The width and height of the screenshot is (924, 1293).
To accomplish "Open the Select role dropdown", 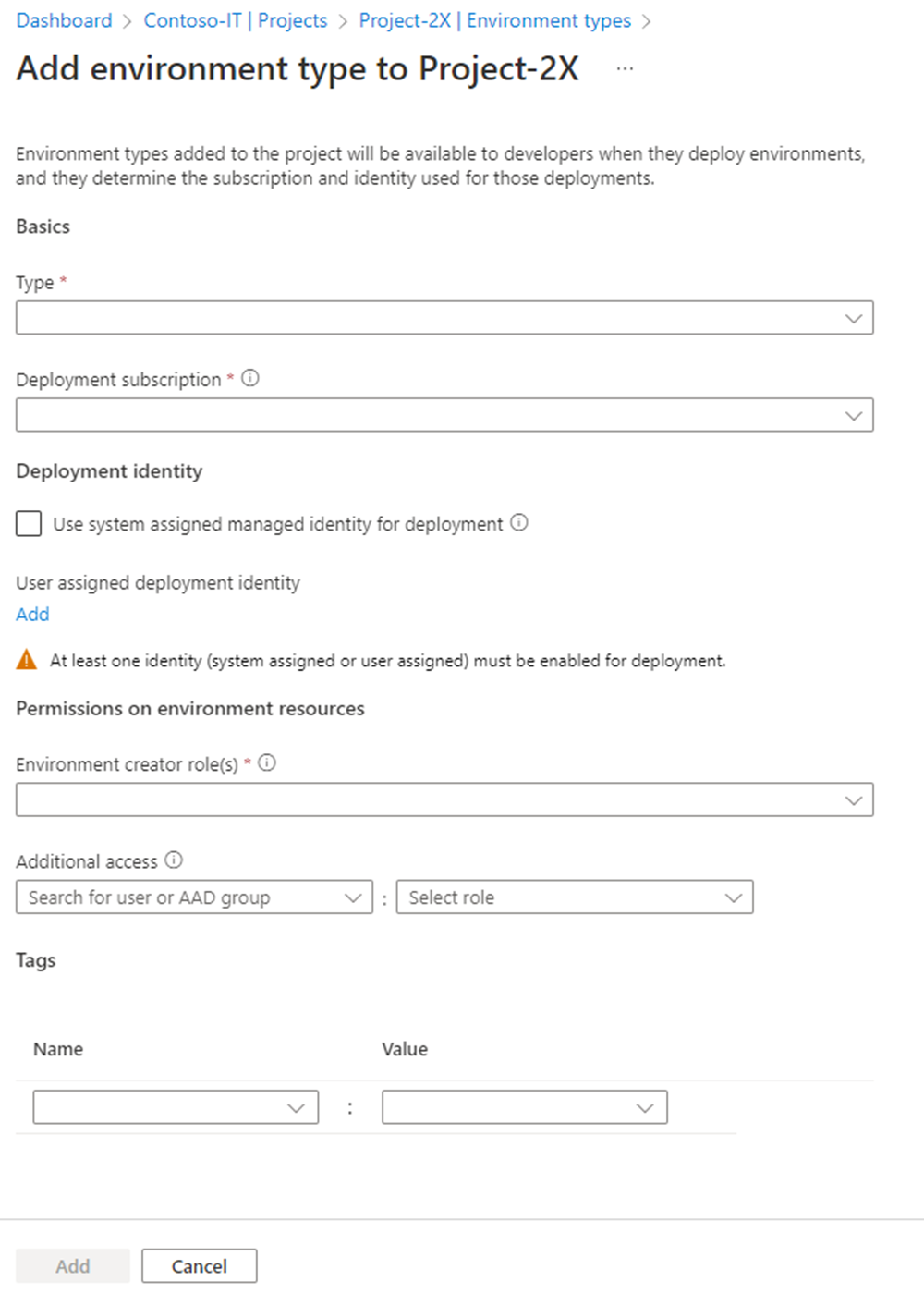I will pyautogui.click(x=575, y=897).
